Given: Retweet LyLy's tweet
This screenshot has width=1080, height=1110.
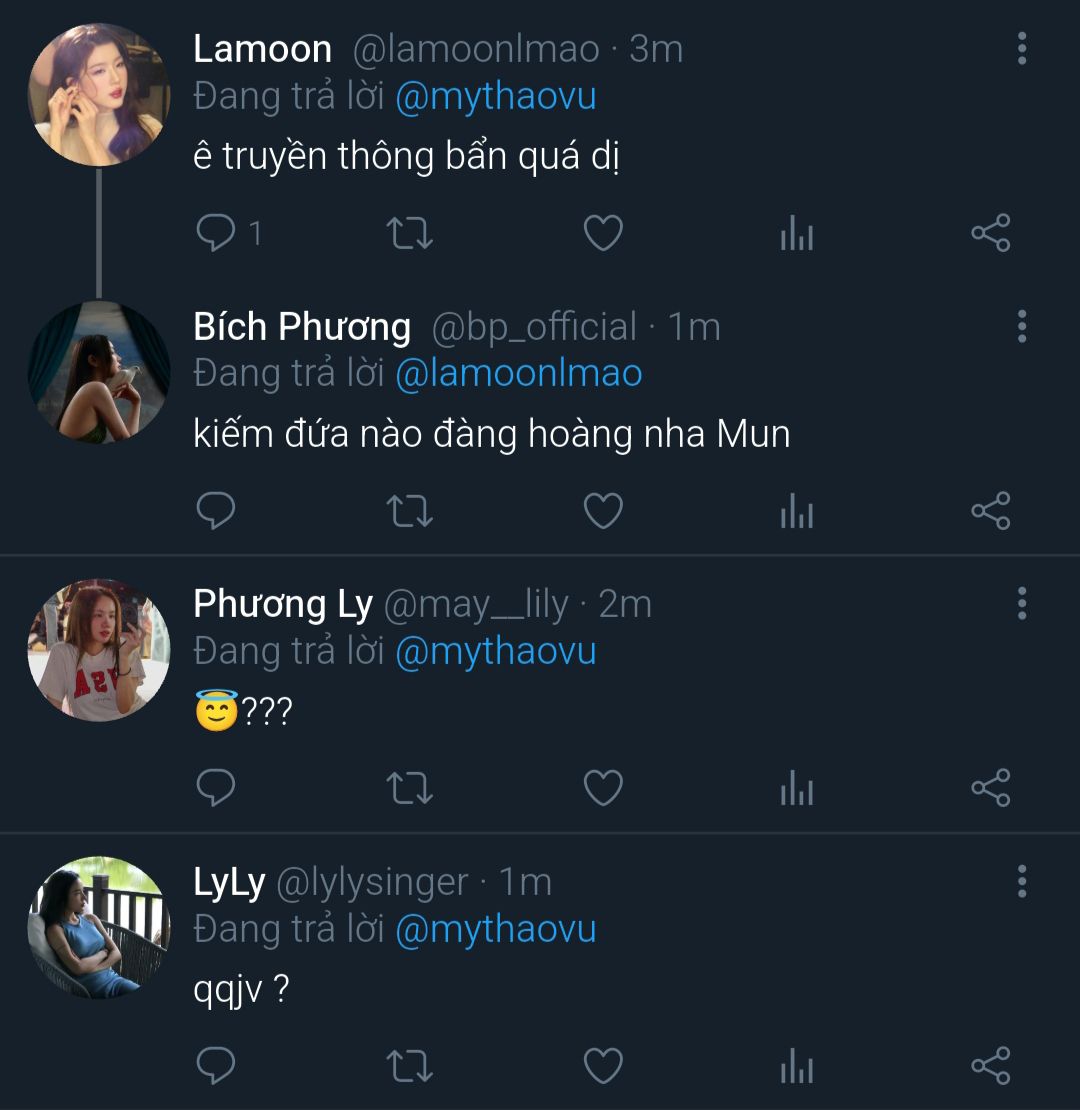Looking at the screenshot, I should click(x=409, y=1066).
